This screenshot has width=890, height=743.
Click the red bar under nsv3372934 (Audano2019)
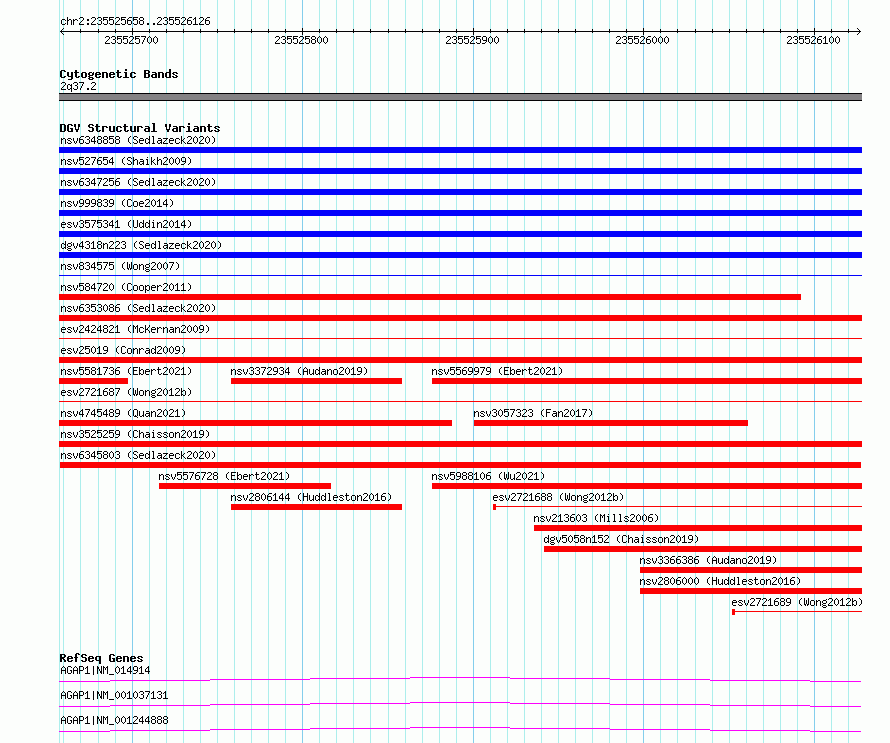(316, 381)
